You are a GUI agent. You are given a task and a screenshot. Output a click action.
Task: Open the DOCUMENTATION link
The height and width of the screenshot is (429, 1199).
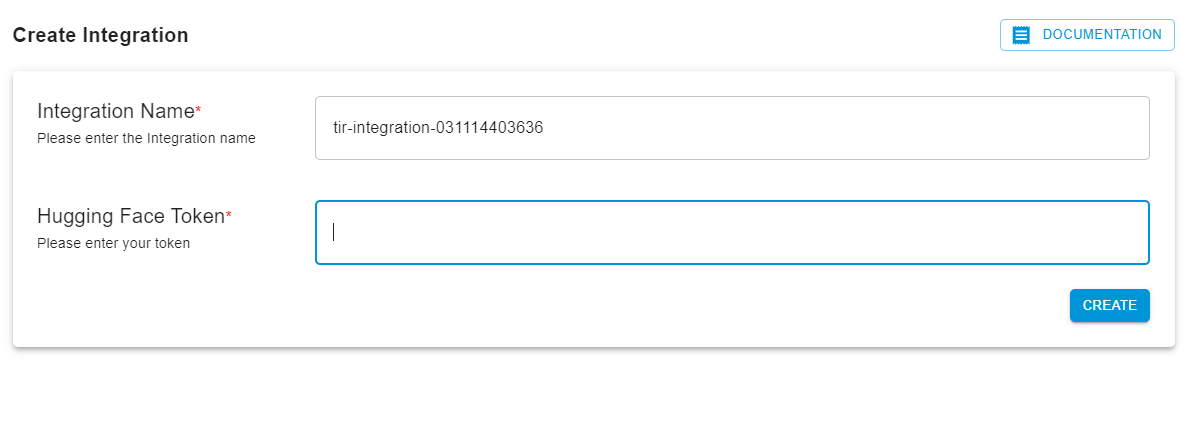1087,35
